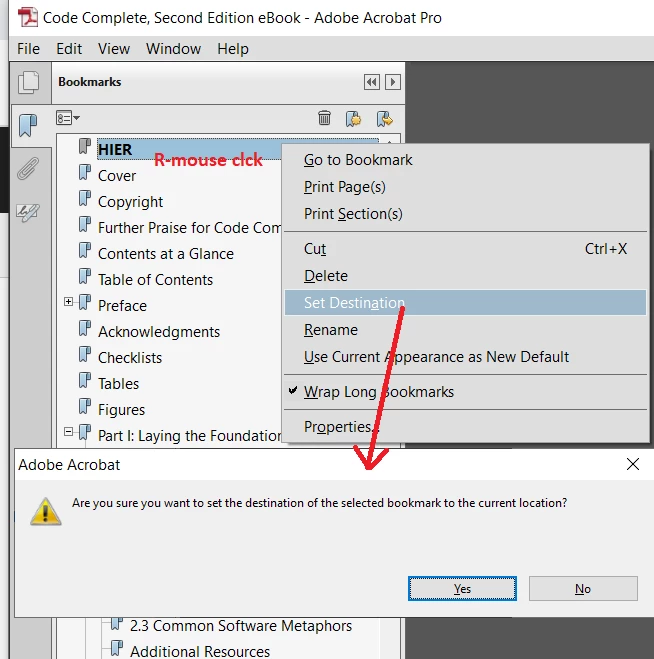The width and height of the screenshot is (654, 659).
Task: Open the Edit menu
Action: 69,49
